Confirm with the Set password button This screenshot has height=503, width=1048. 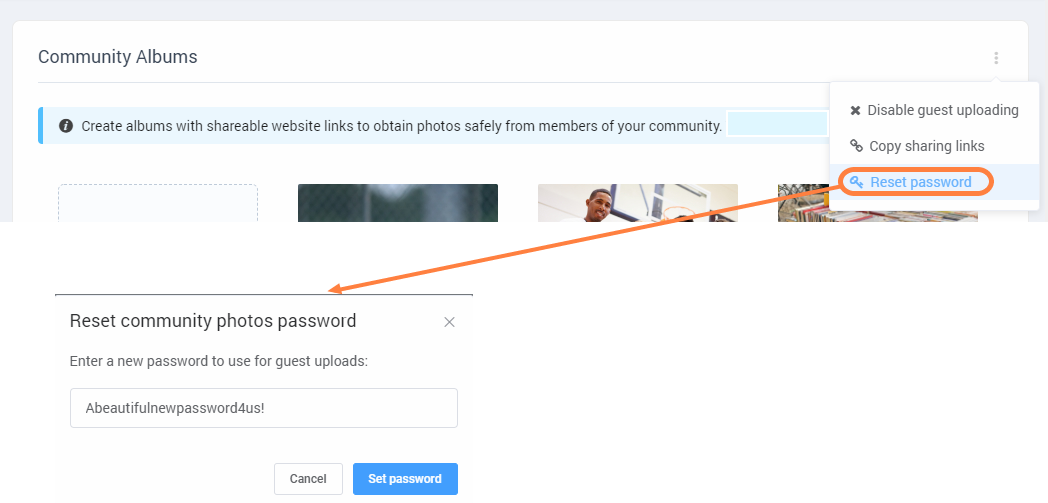(405, 479)
